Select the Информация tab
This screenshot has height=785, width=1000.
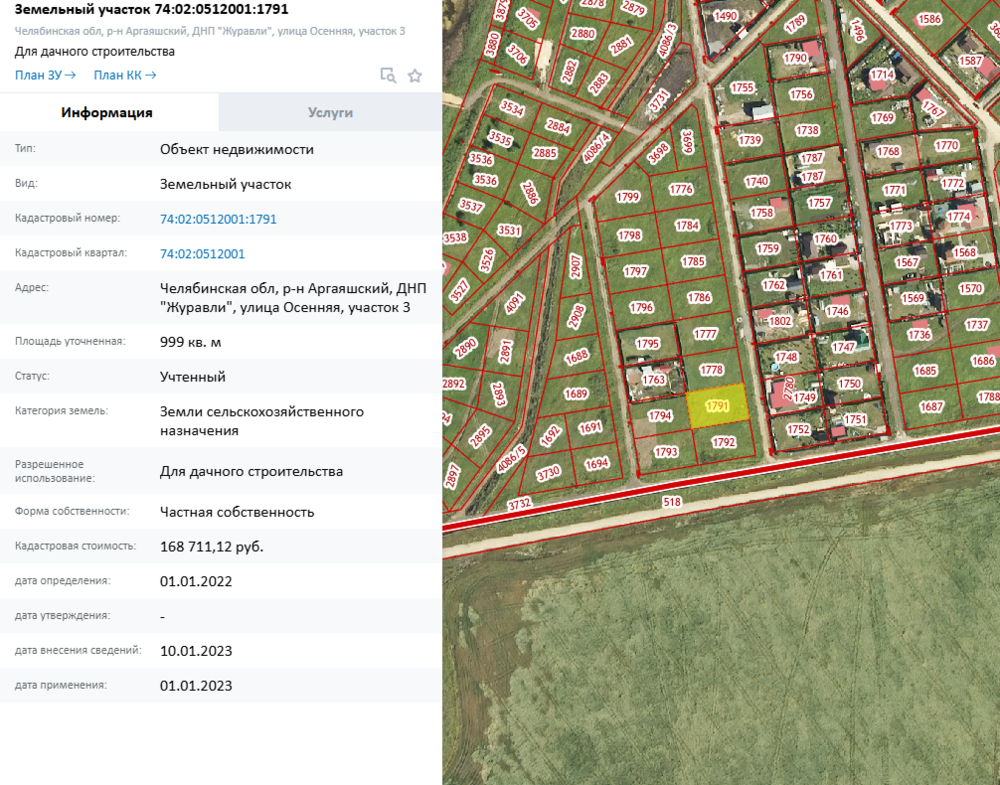107,112
